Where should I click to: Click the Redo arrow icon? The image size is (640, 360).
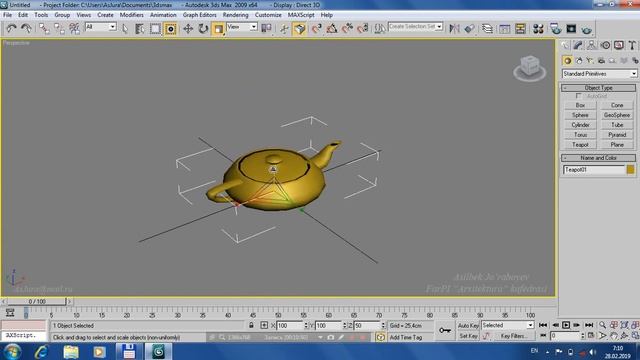[x=26, y=28]
